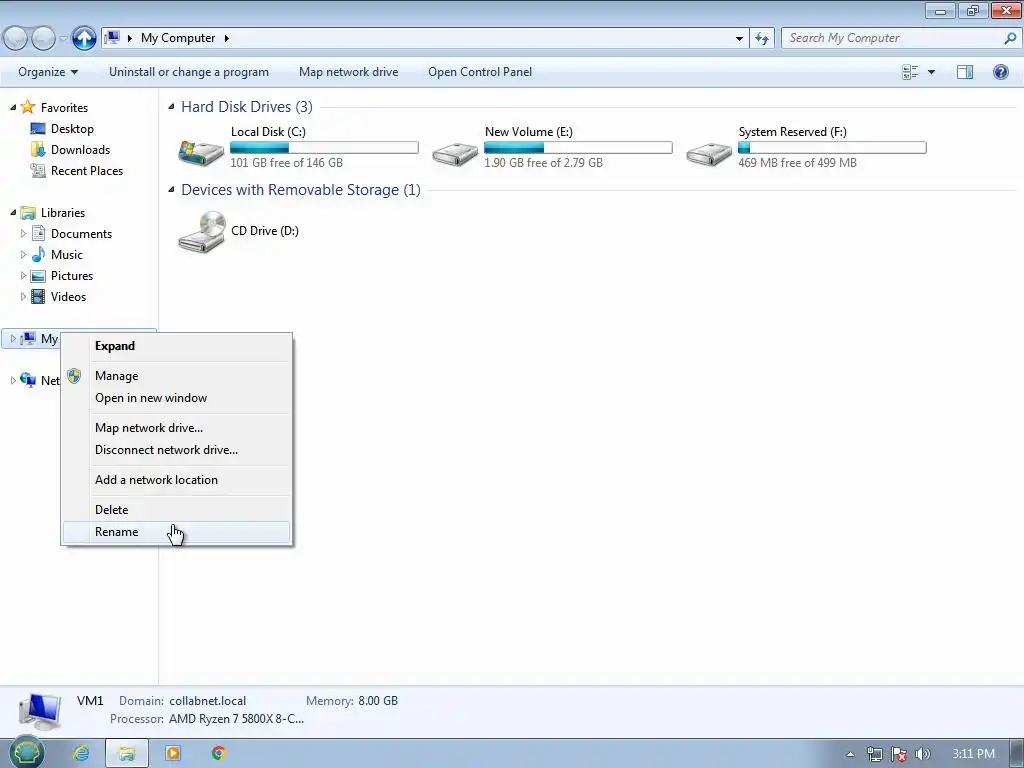Click the Desktop icon in Favorites
Viewport: 1024px width, 768px height.
[38, 129]
